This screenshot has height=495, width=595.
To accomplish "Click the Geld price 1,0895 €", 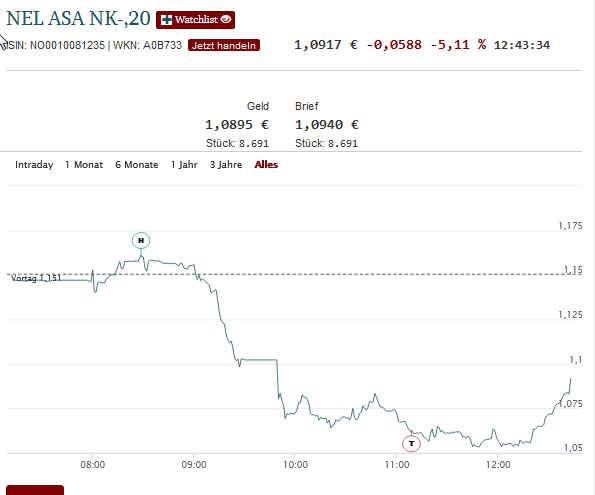I will [x=237, y=125].
